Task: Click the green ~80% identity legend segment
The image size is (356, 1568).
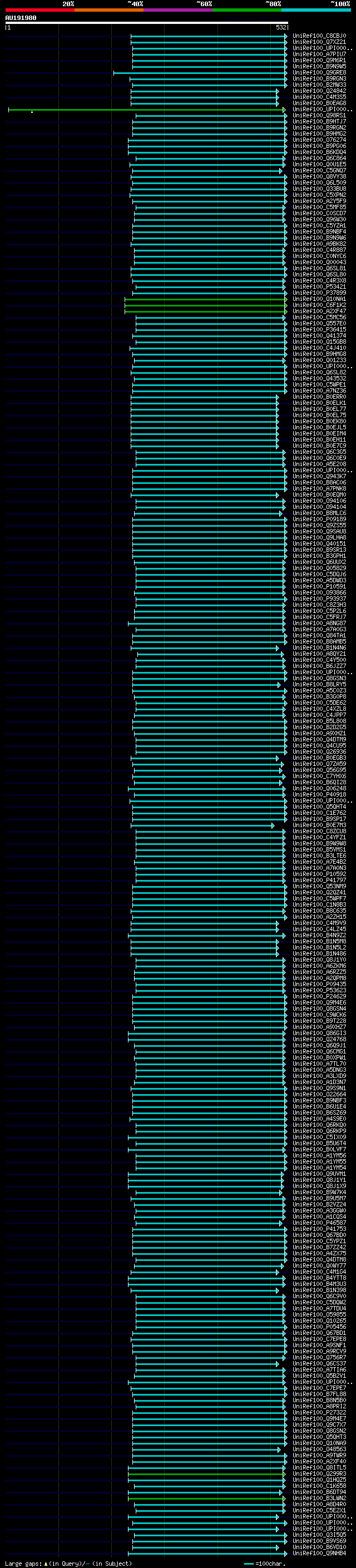Action: [x=246, y=10]
